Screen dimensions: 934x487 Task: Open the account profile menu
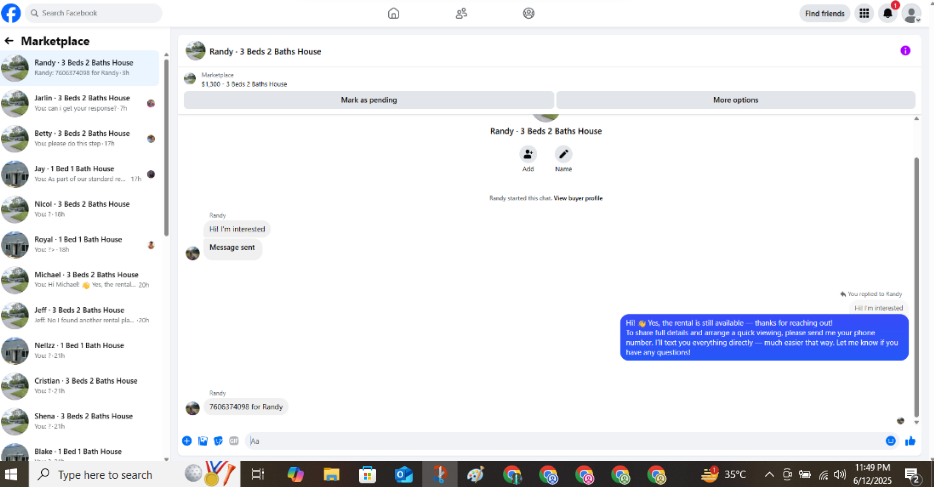tap(911, 13)
